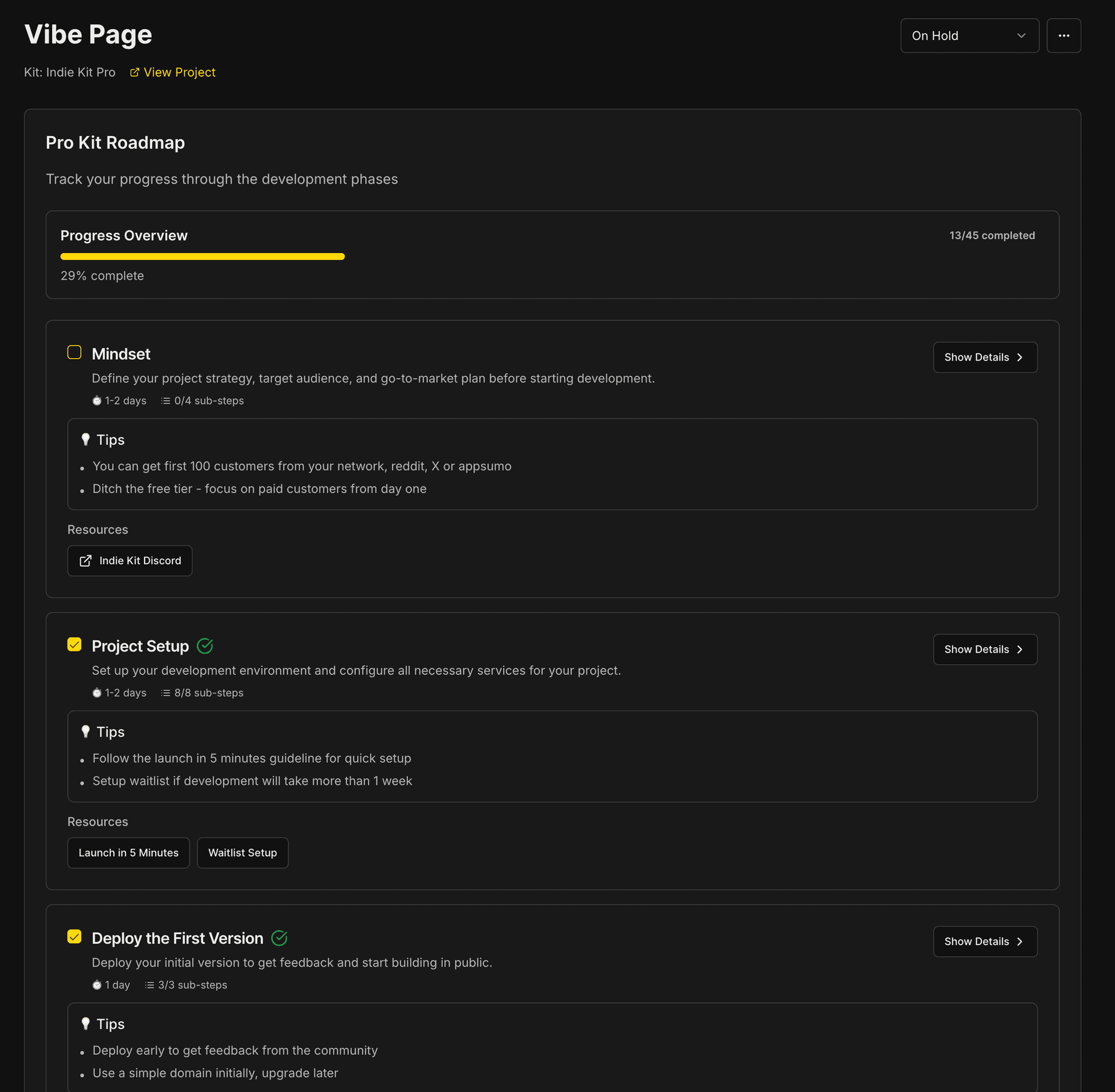Image resolution: width=1115 pixels, height=1092 pixels.
Task: Expand Show Details for Project Setup
Action: [984, 649]
